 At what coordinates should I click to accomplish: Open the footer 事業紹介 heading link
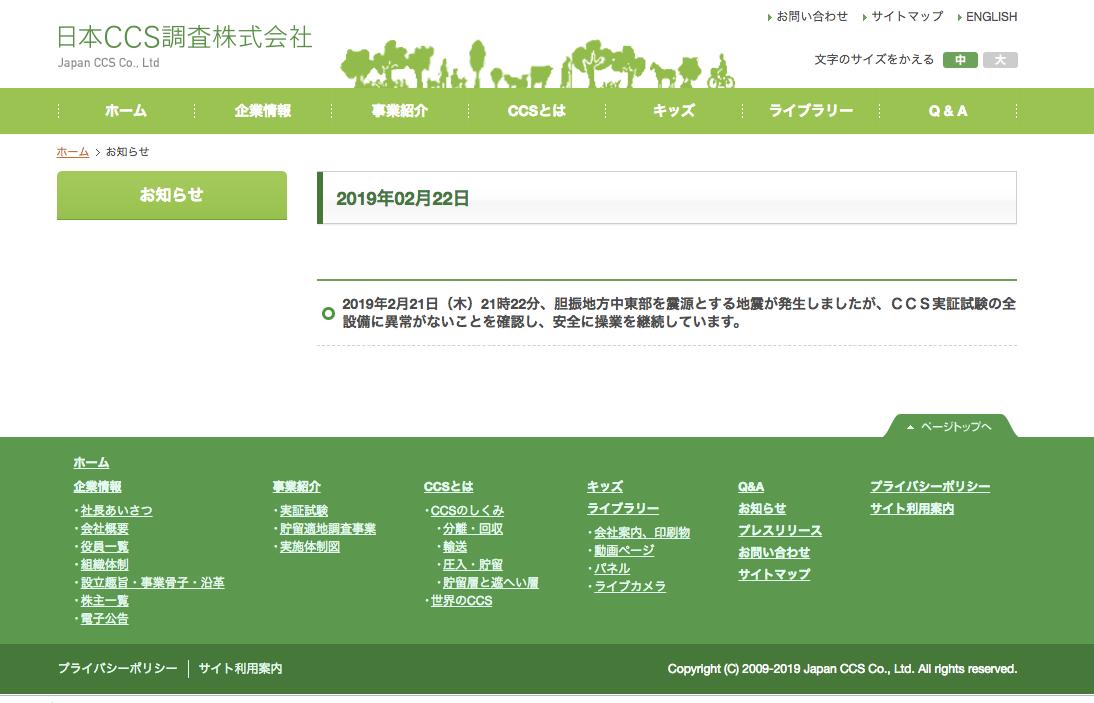click(x=297, y=487)
